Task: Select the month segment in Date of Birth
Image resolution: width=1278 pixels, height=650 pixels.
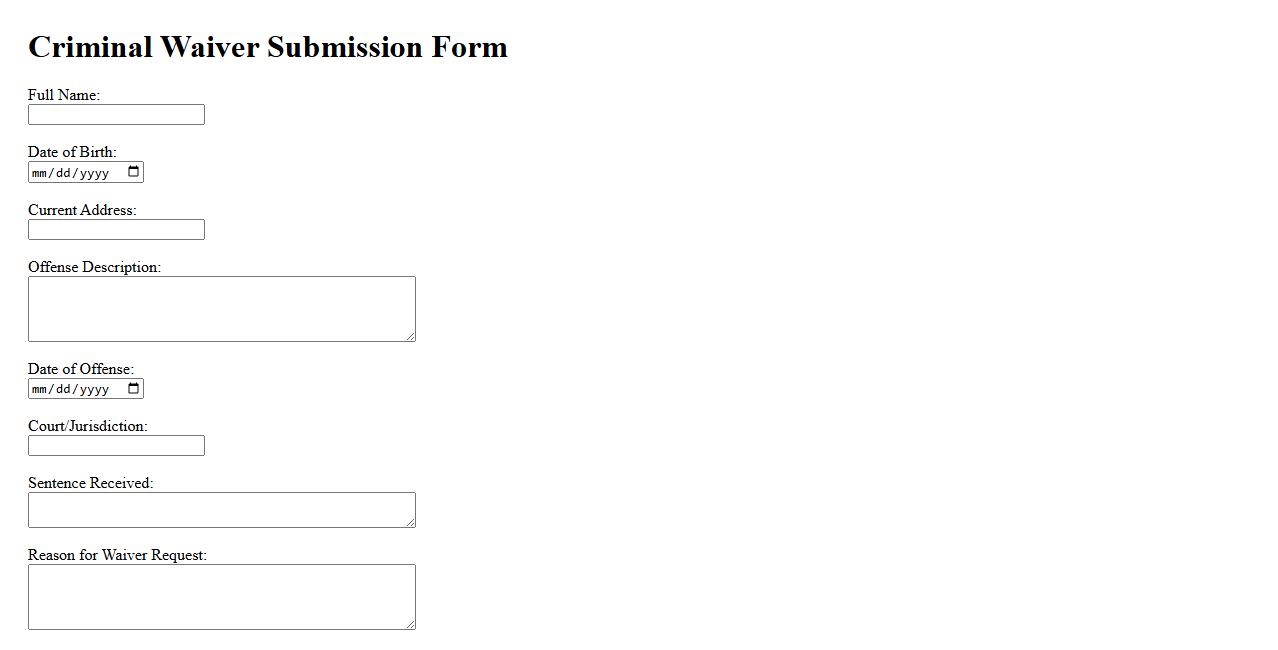Action: pos(40,173)
